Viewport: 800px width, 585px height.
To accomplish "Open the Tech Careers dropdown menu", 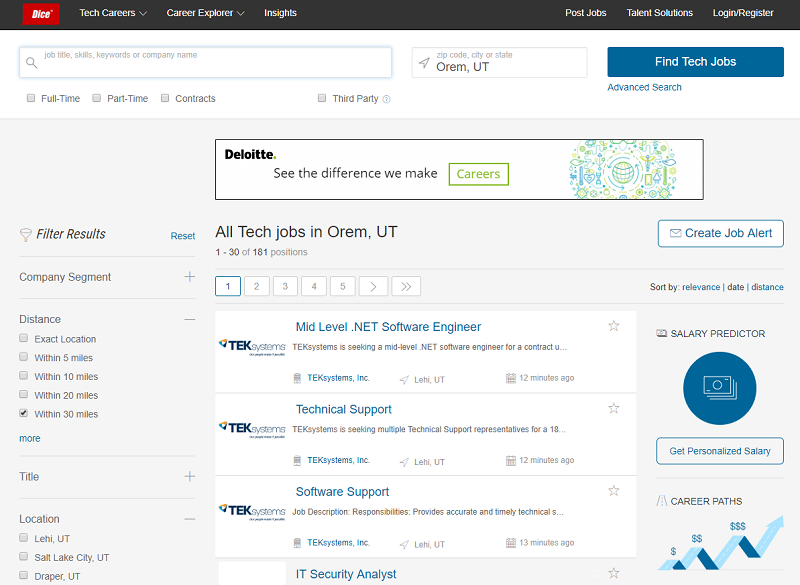I will (113, 13).
